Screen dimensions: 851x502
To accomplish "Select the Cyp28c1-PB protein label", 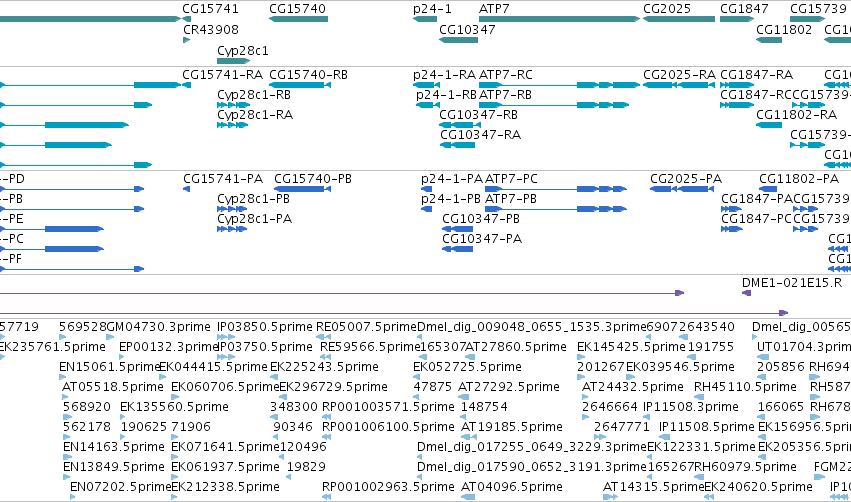I will (x=253, y=199).
